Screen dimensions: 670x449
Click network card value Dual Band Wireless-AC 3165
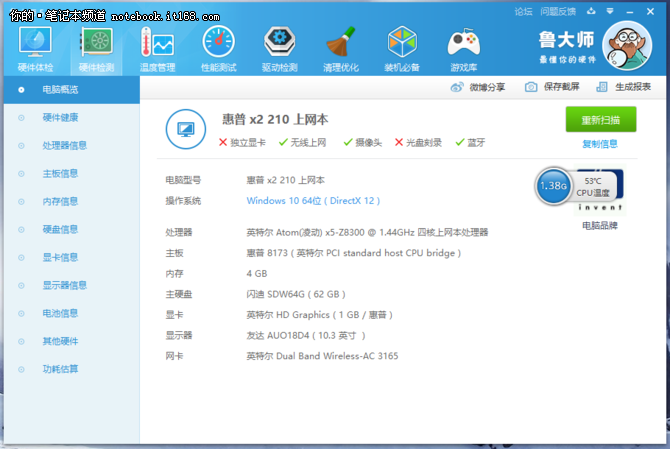[x=322, y=356]
